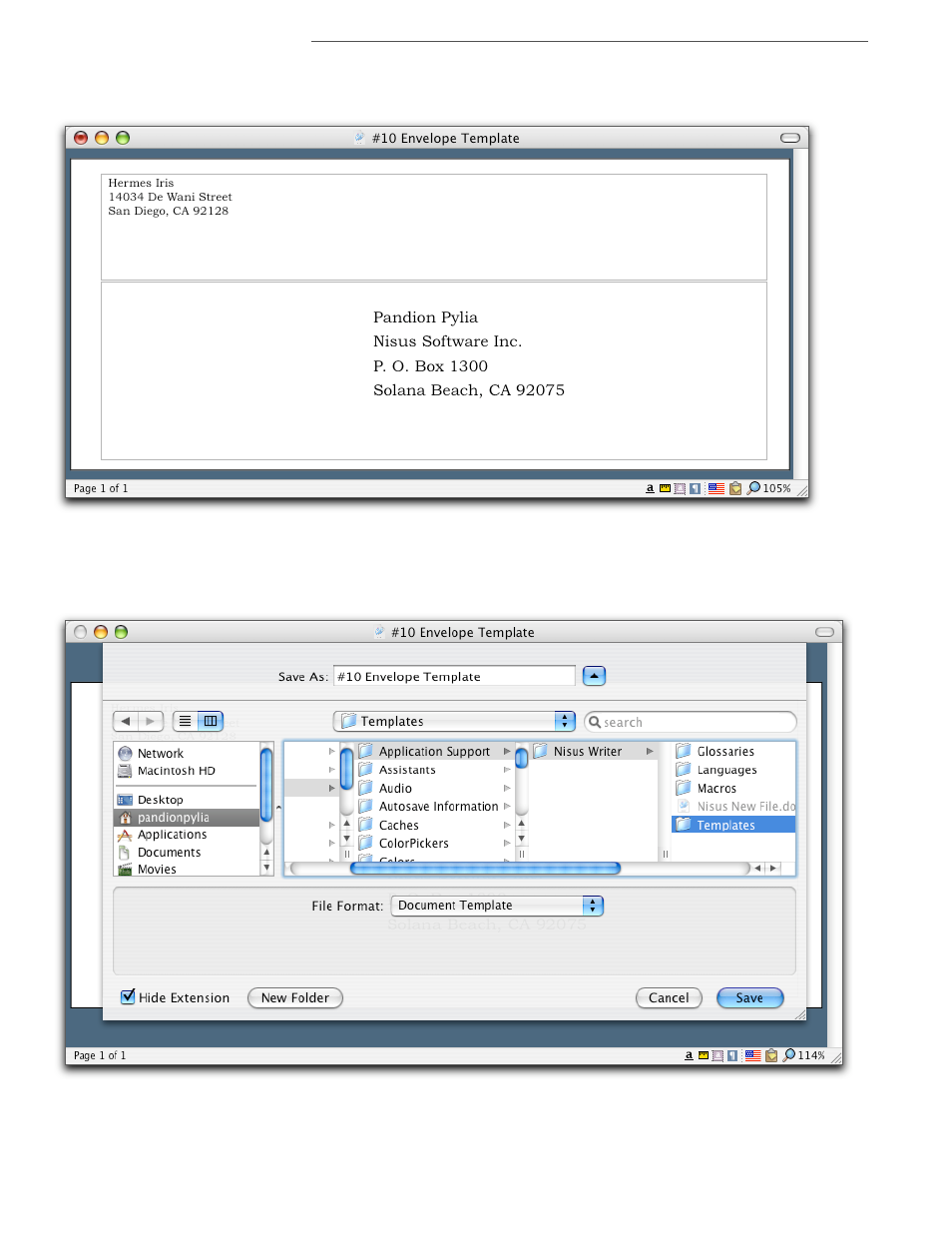952x1233 pixels.
Task: Create a folder with New Folder button
Action: click(295, 997)
